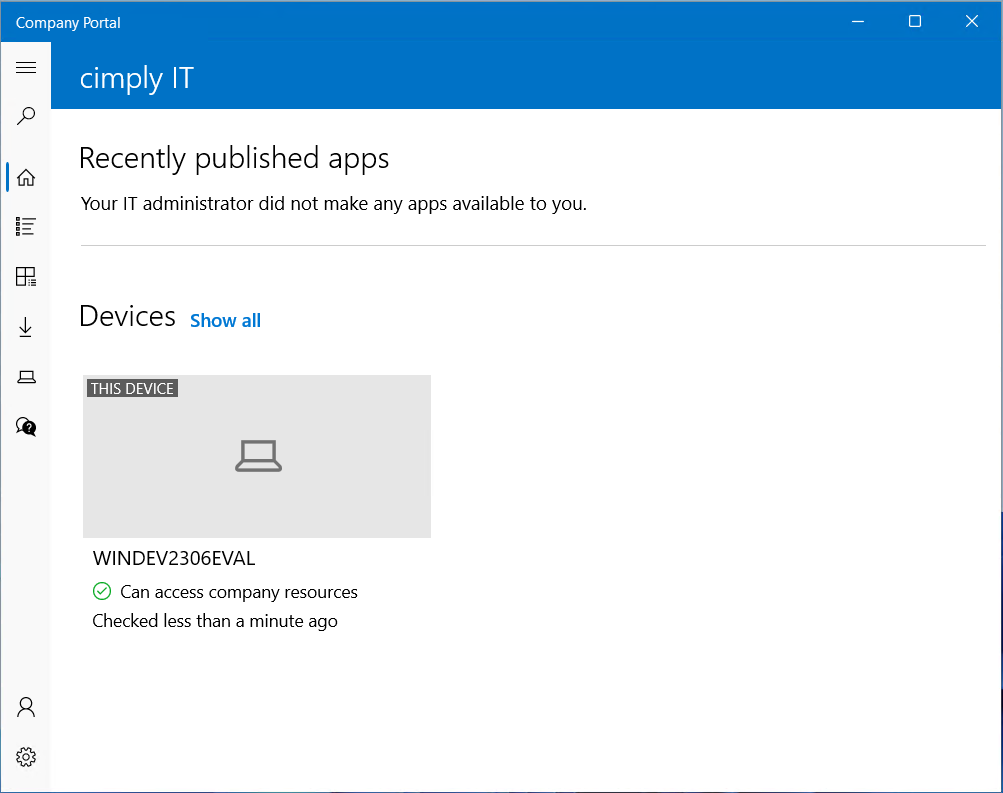Select device name WINDEV2306EVAL
1003x793 pixels.
click(x=174, y=558)
